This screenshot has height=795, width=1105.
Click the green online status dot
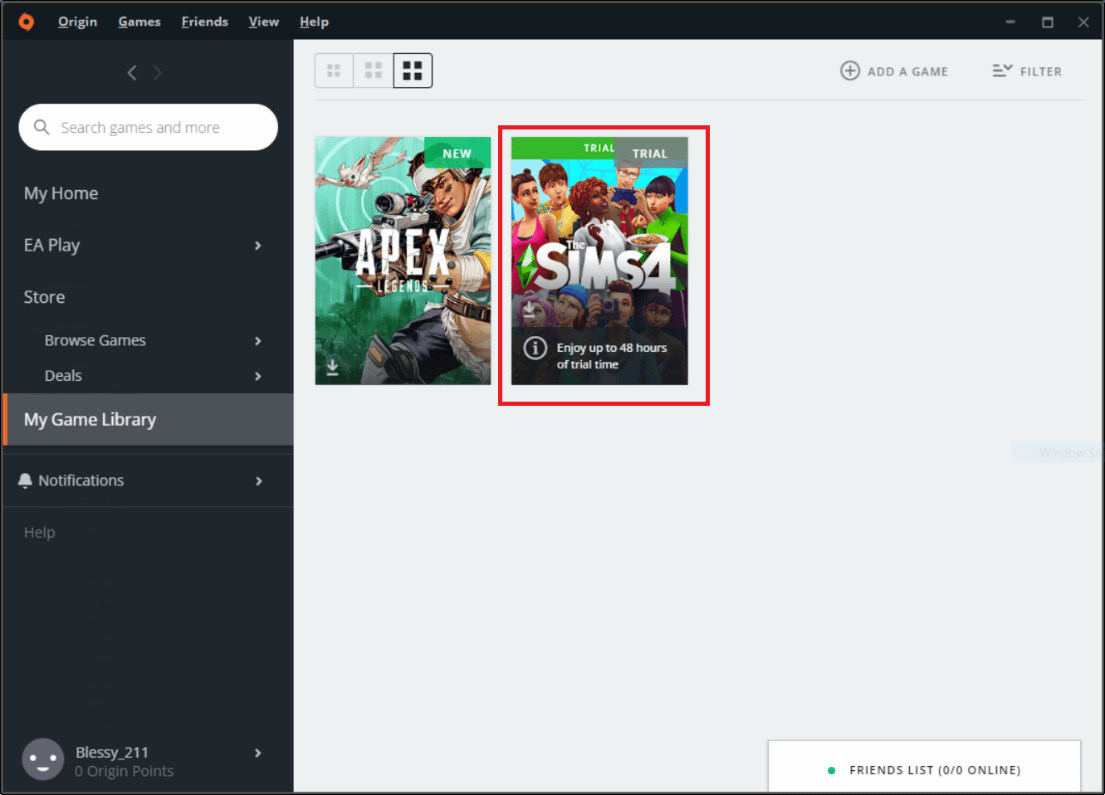click(832, 770)
